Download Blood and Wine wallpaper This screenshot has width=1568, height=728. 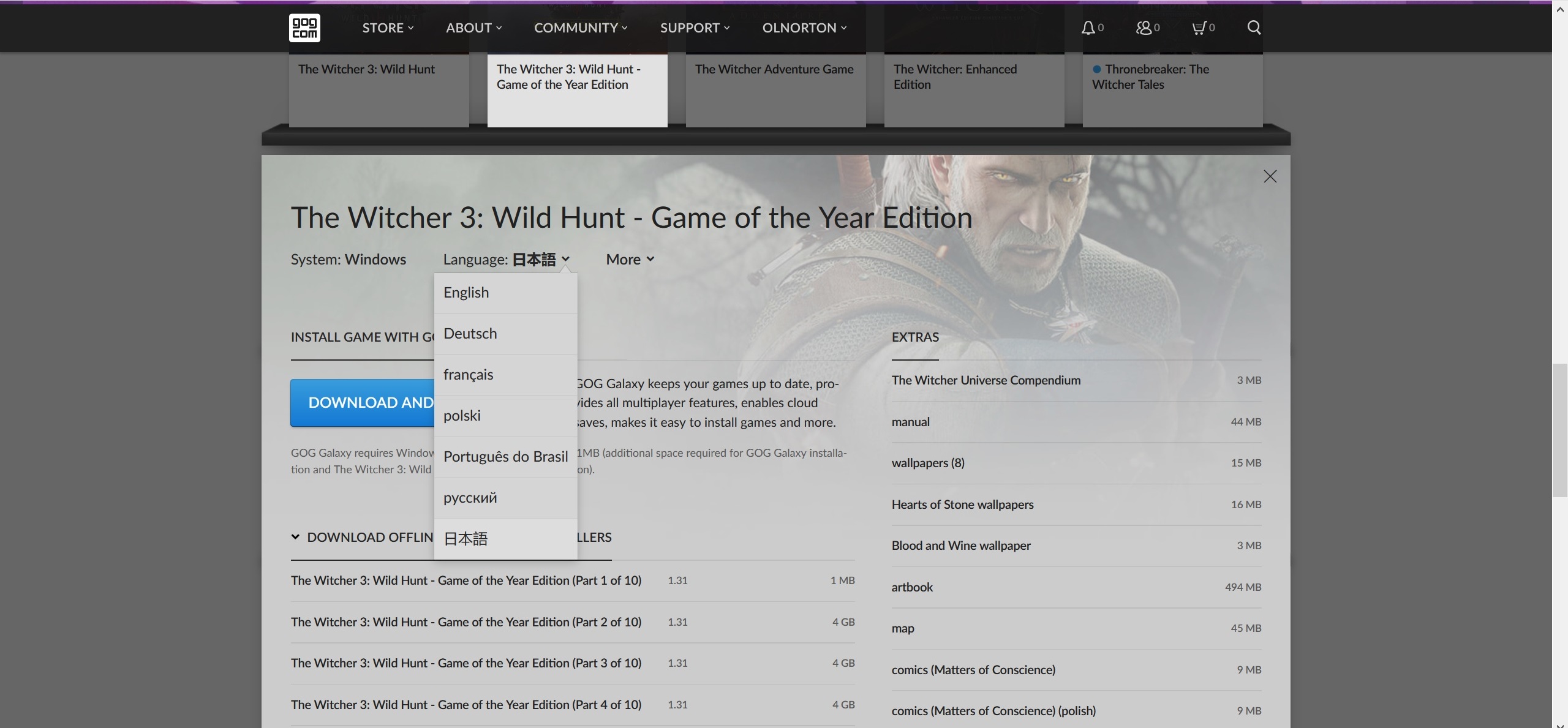[1077, 546]
